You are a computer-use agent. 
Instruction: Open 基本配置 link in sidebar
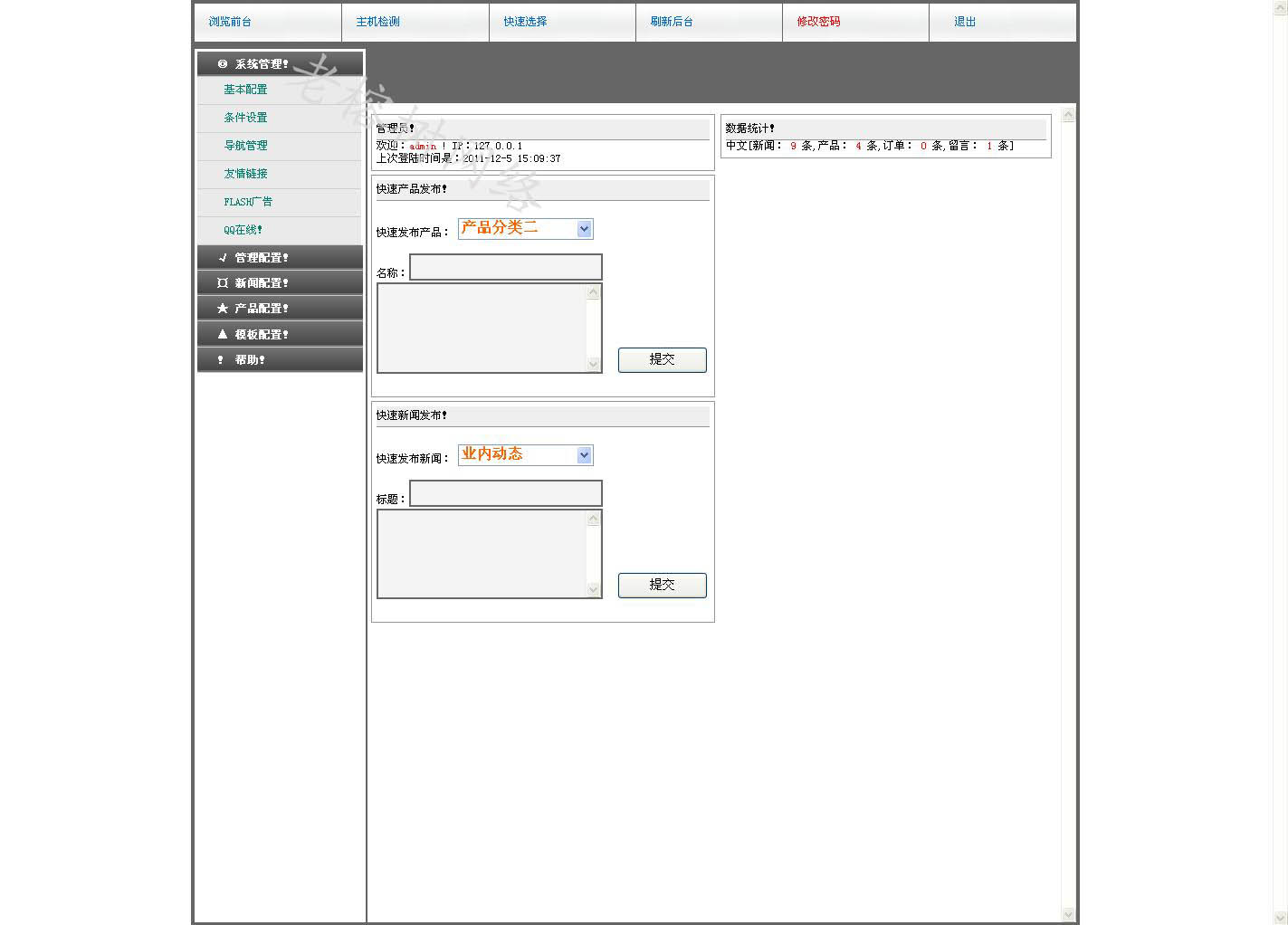point(245,90)
